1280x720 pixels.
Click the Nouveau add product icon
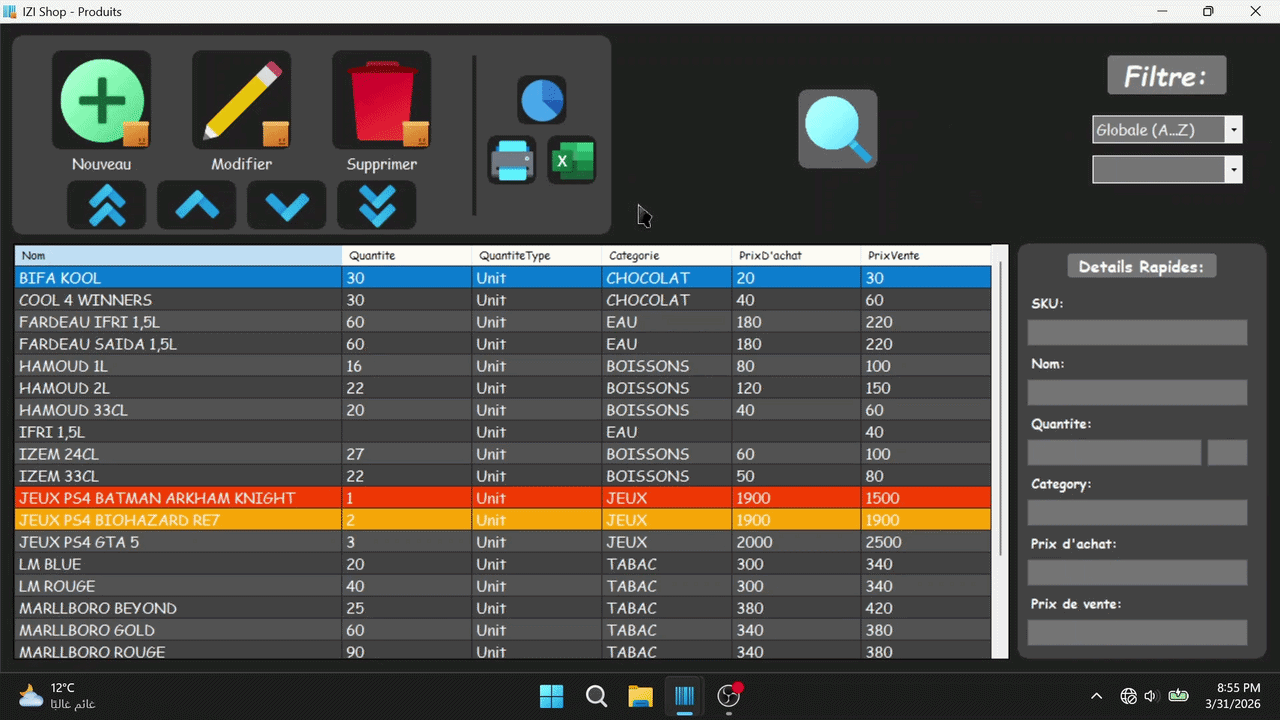tap(101, 101)
